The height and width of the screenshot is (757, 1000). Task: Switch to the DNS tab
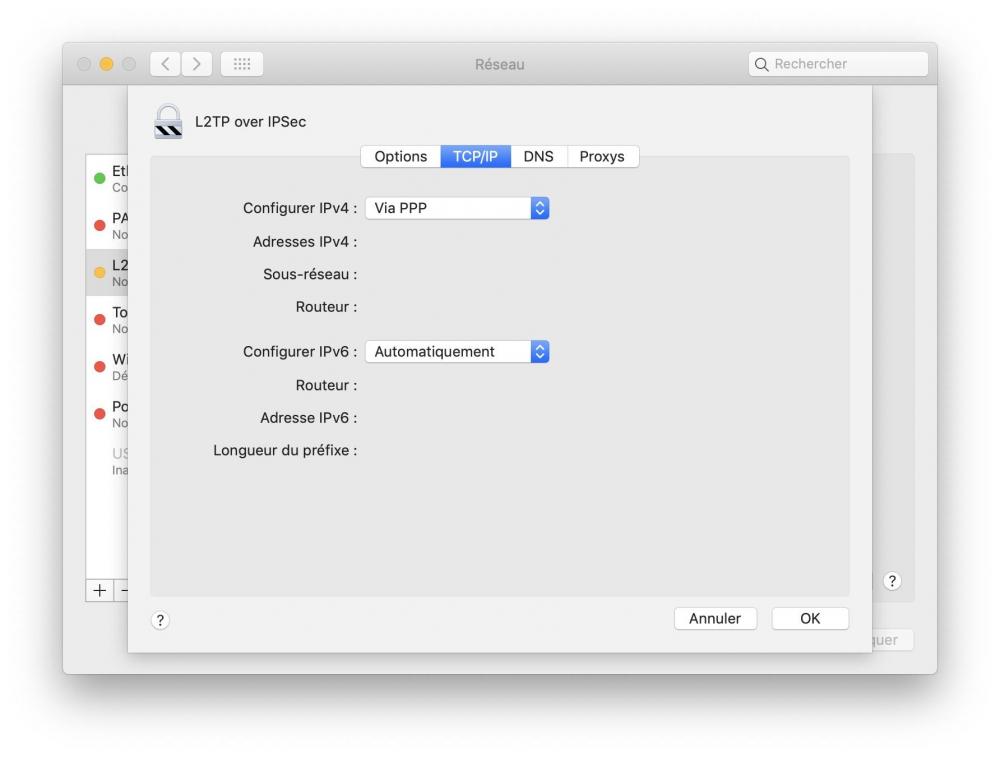538,156
